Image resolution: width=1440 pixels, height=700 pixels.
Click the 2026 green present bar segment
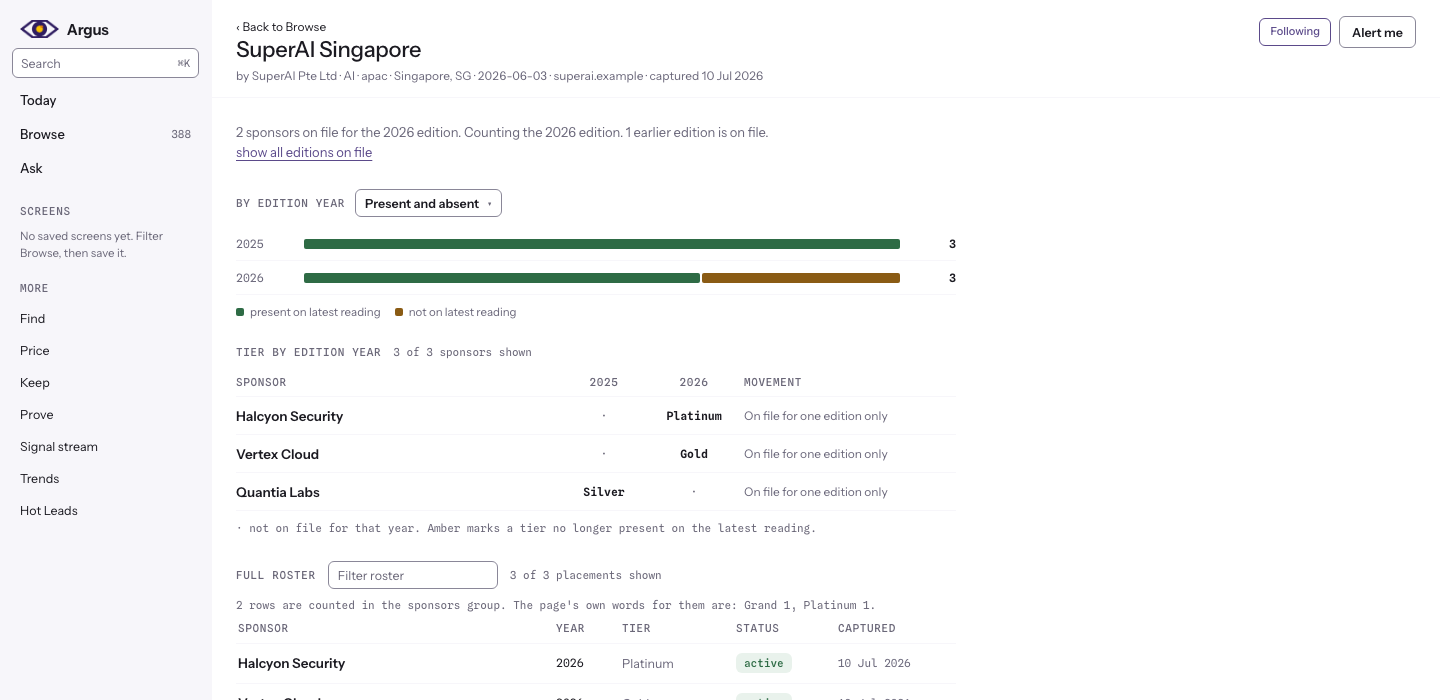click(502, 278)
